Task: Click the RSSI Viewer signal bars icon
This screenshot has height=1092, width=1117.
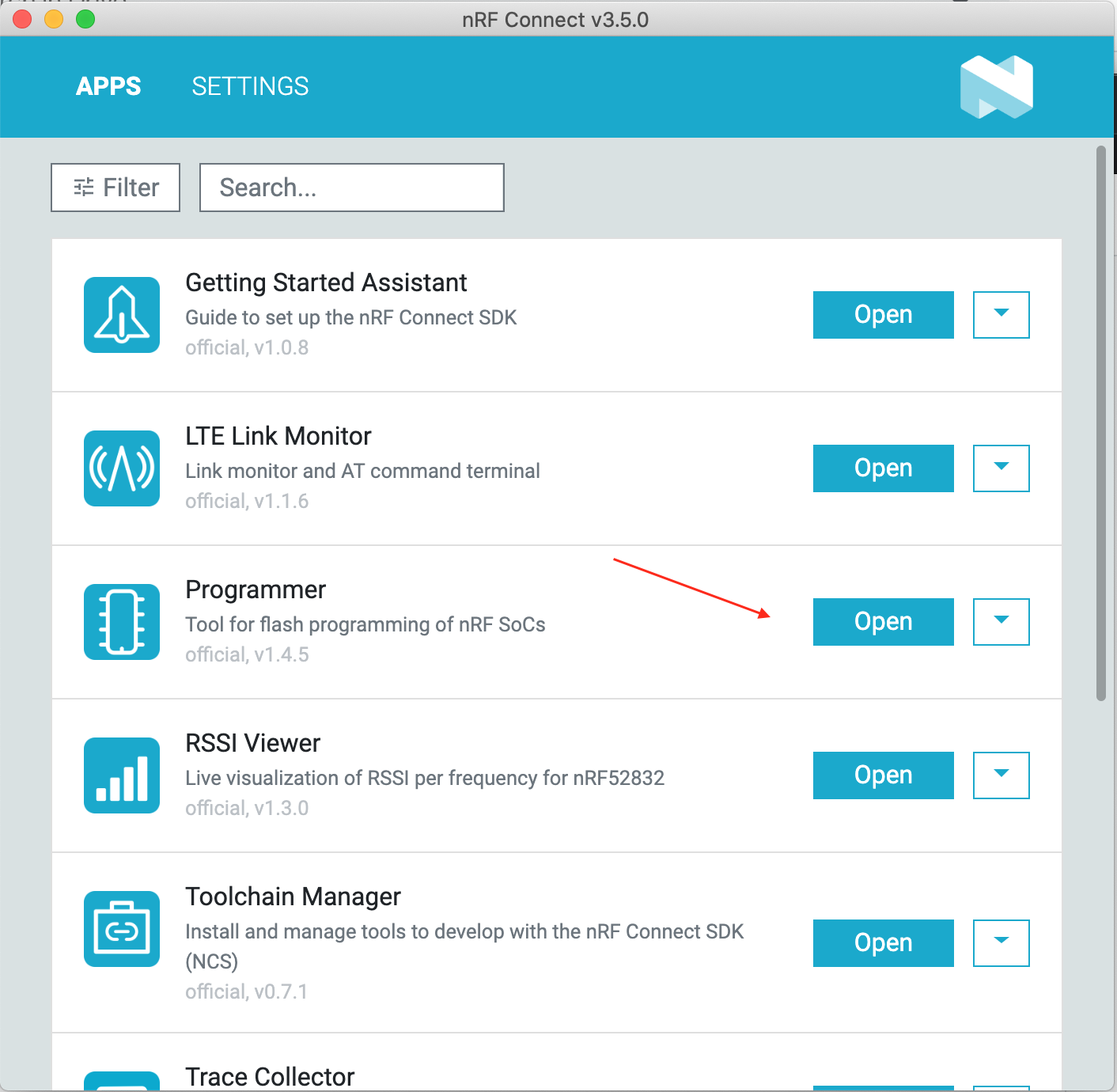Action: pos(122,775)
